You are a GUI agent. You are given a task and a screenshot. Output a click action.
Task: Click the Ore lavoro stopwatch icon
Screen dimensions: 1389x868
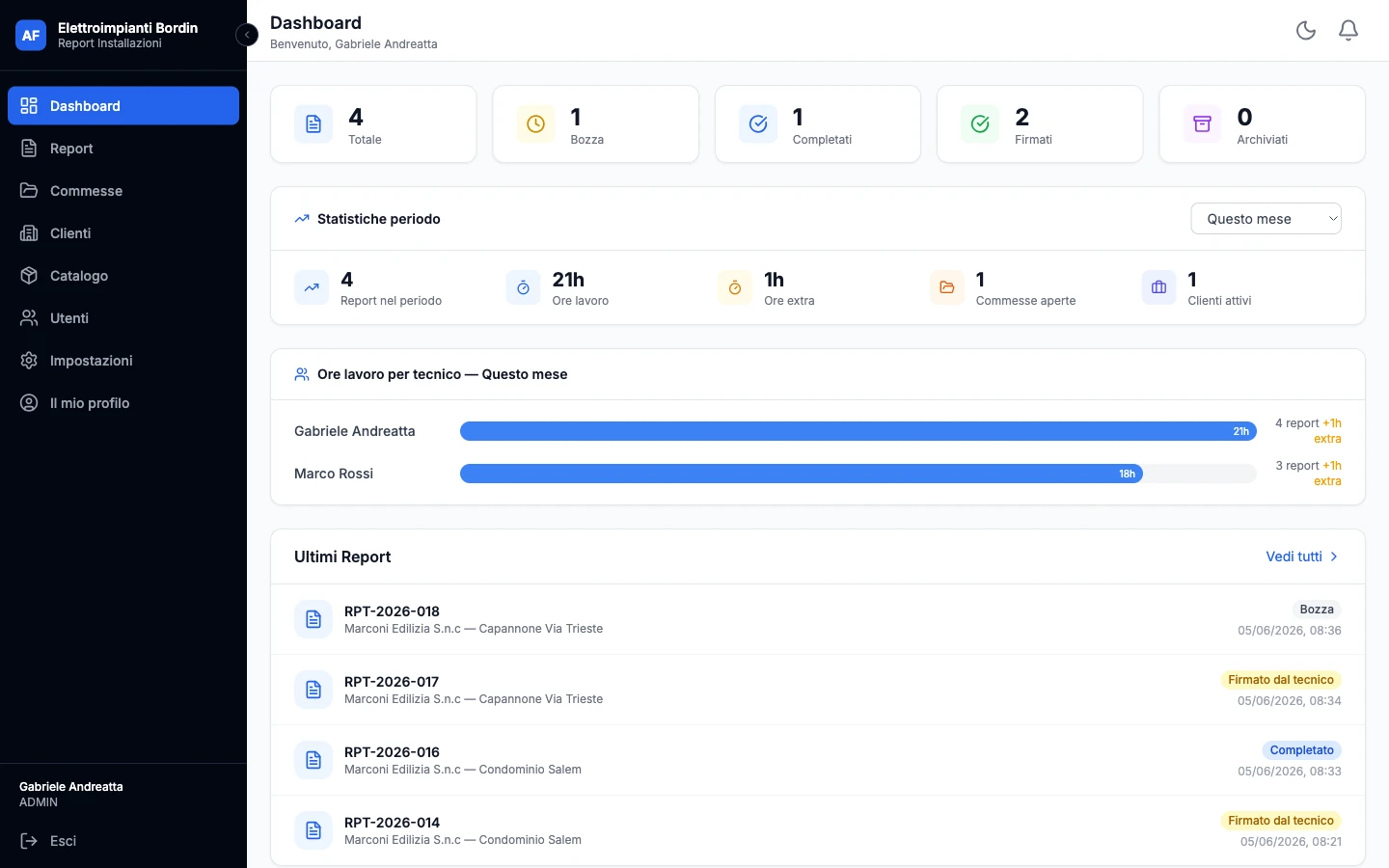[x=523, y=287]
